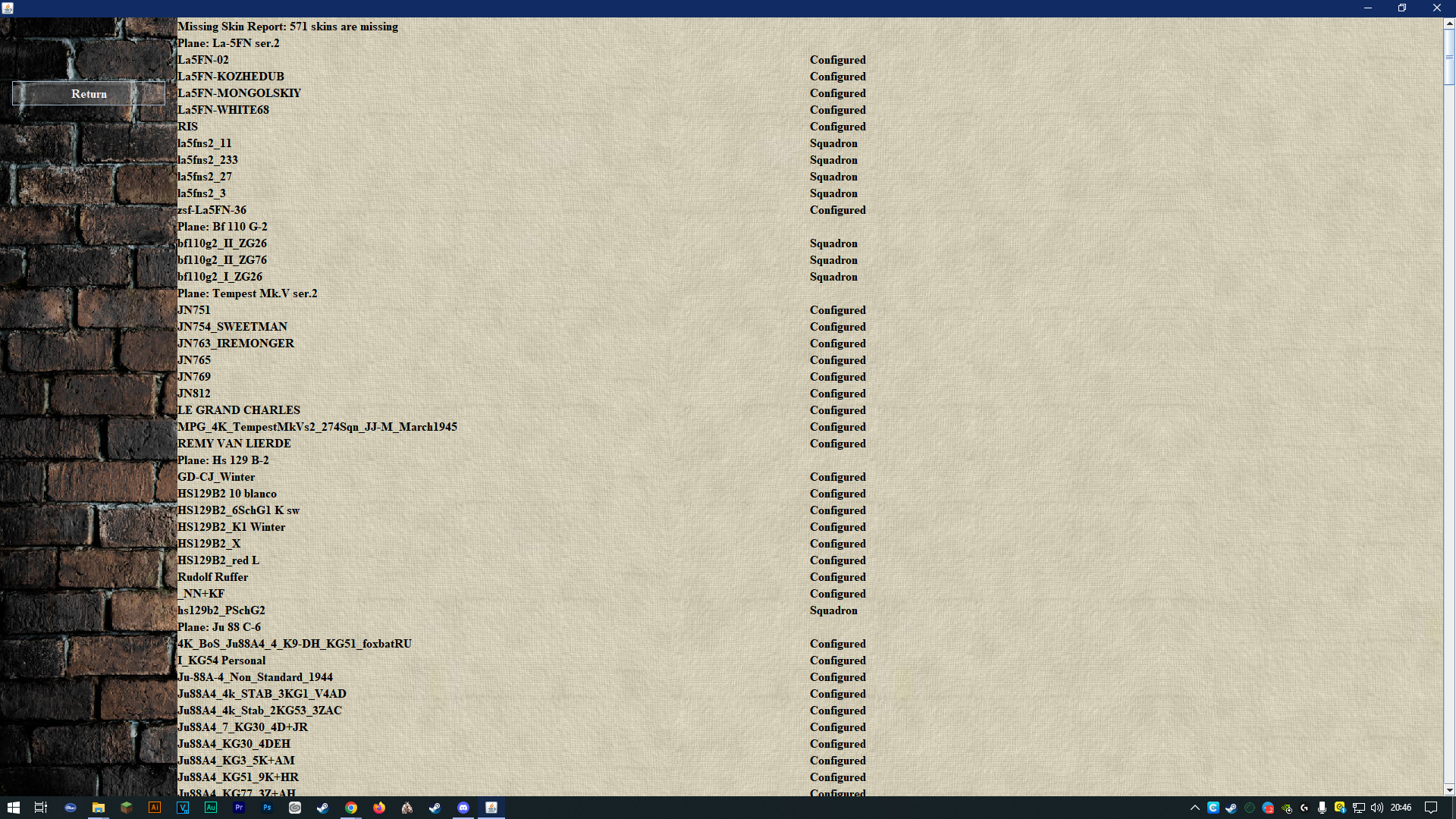Launch Minecraft from the taskbar
This screenshot has height=819, width=1456.
click(x=127, y=808)
